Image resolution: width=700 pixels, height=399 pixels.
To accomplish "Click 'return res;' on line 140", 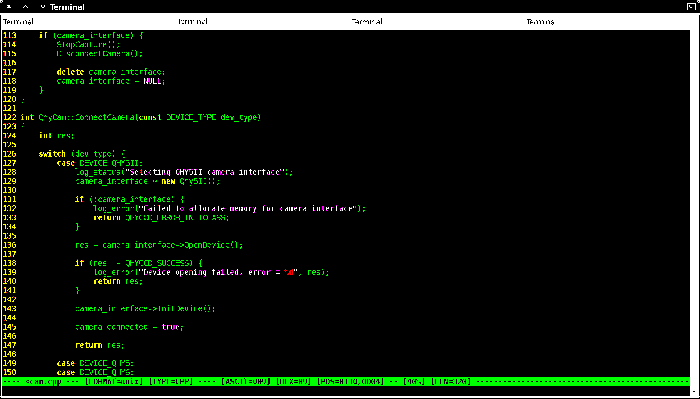I will 118,281.
